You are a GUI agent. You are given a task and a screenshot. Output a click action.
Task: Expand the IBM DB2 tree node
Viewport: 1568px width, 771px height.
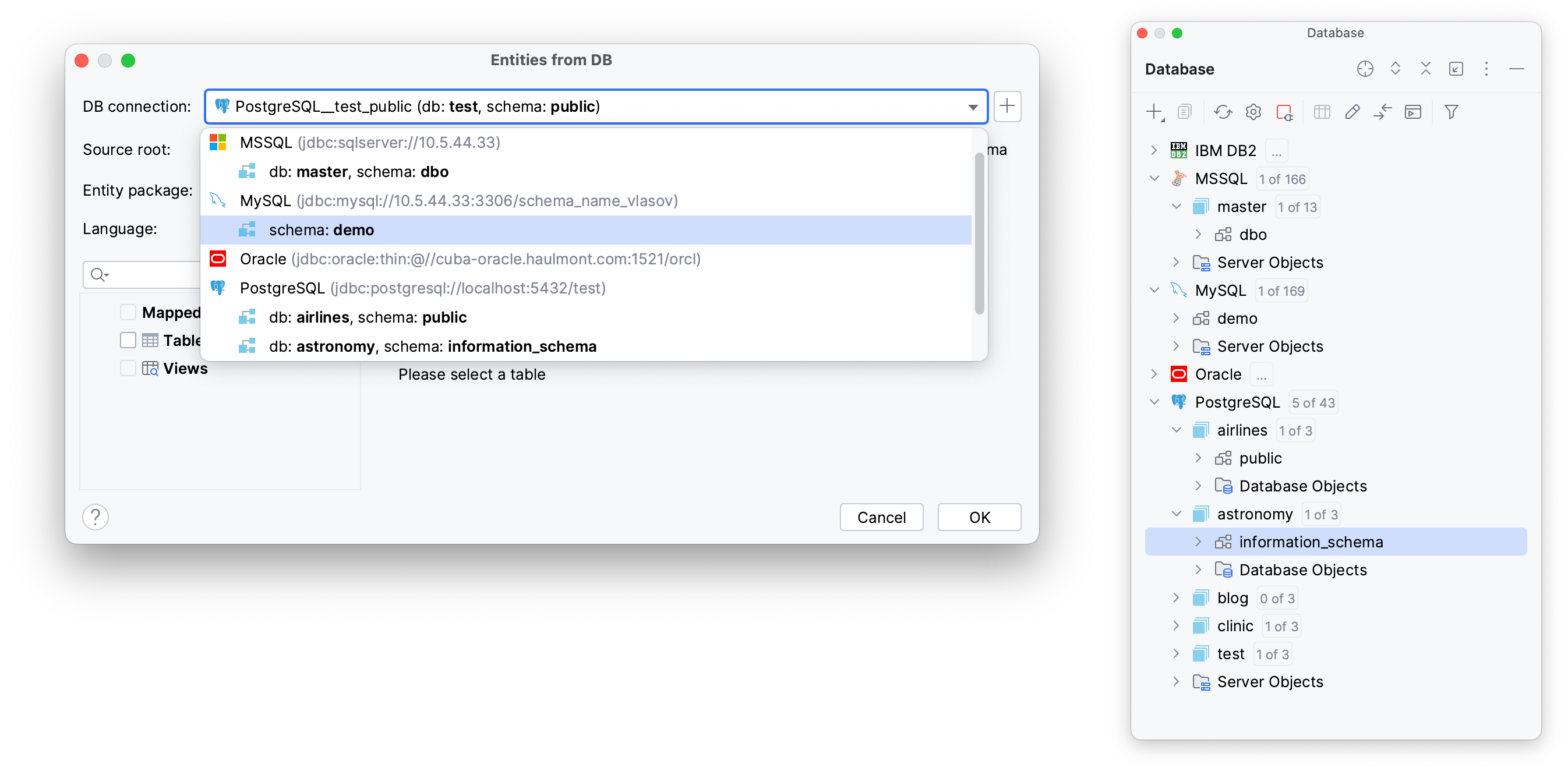tap(1153, 150)
